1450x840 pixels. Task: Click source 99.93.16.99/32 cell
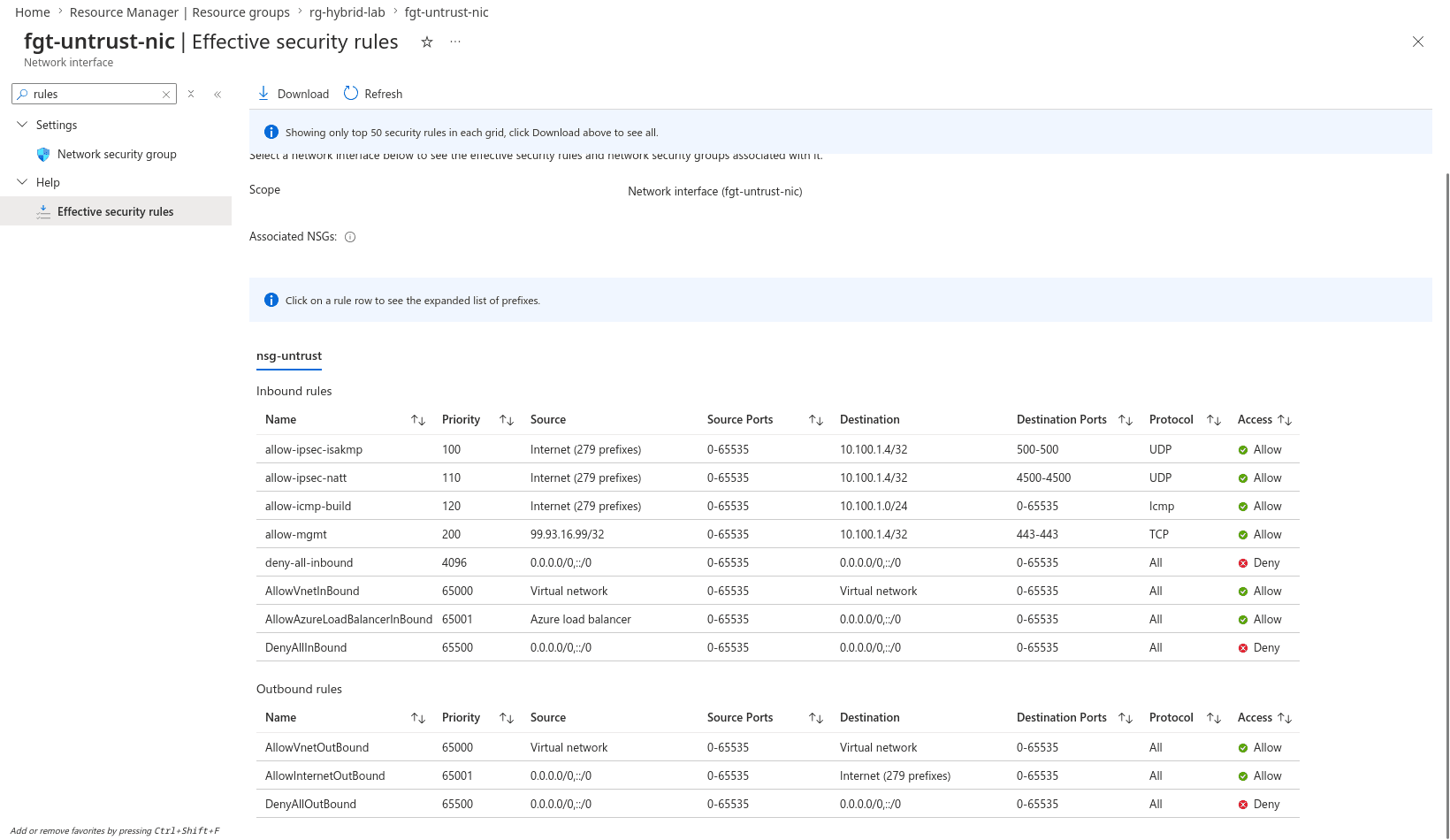click(x=568, y=535)
